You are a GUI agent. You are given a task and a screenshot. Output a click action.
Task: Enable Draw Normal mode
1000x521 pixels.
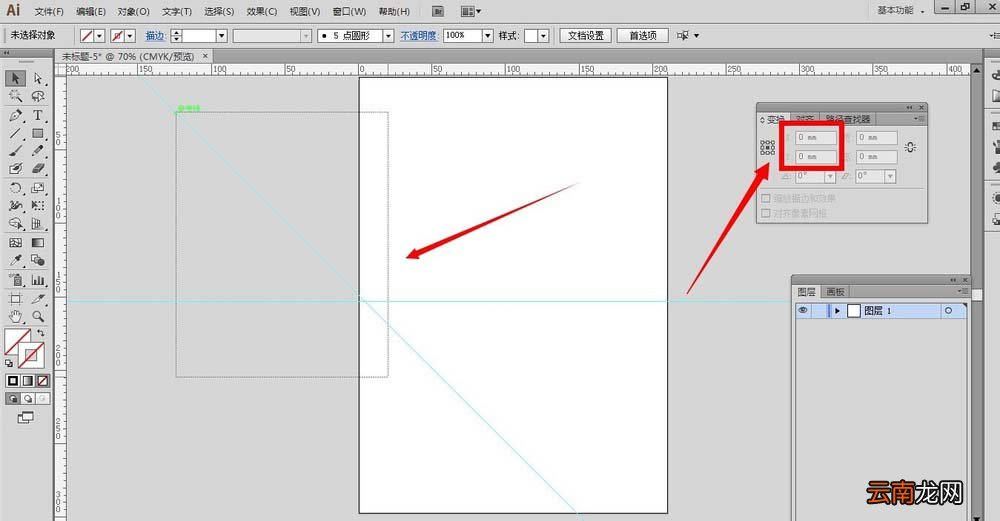pyautogui.click(x=13, y=399)
